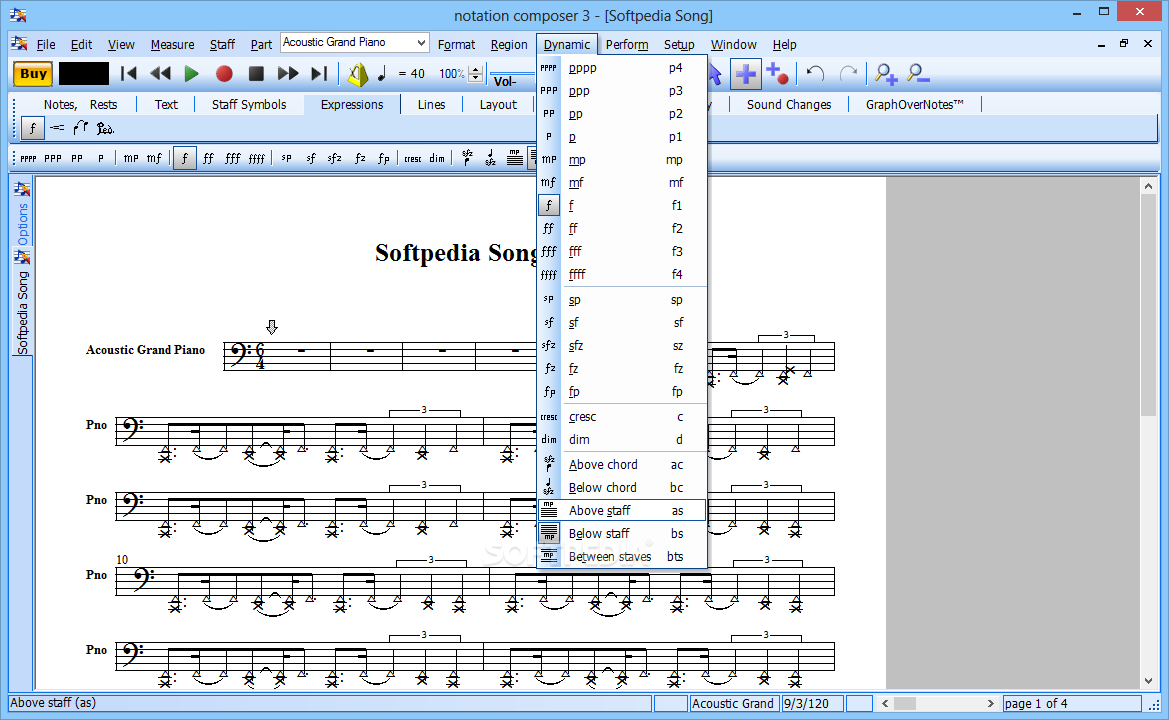The image size is (1169, 720).
Task: Click the Zoom In magnifier icon
Action: coord(885,73)
